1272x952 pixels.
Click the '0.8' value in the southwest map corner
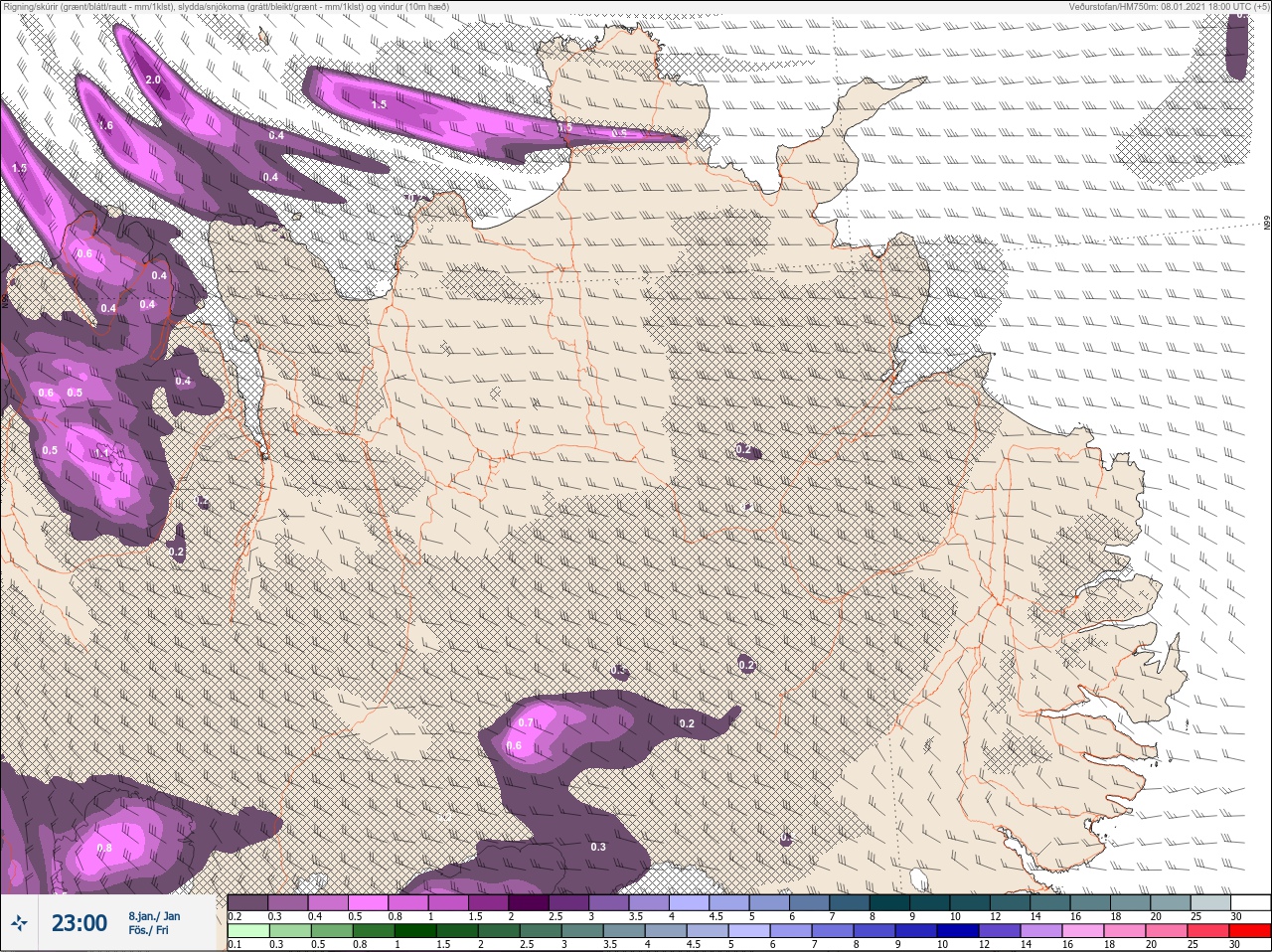104,848
